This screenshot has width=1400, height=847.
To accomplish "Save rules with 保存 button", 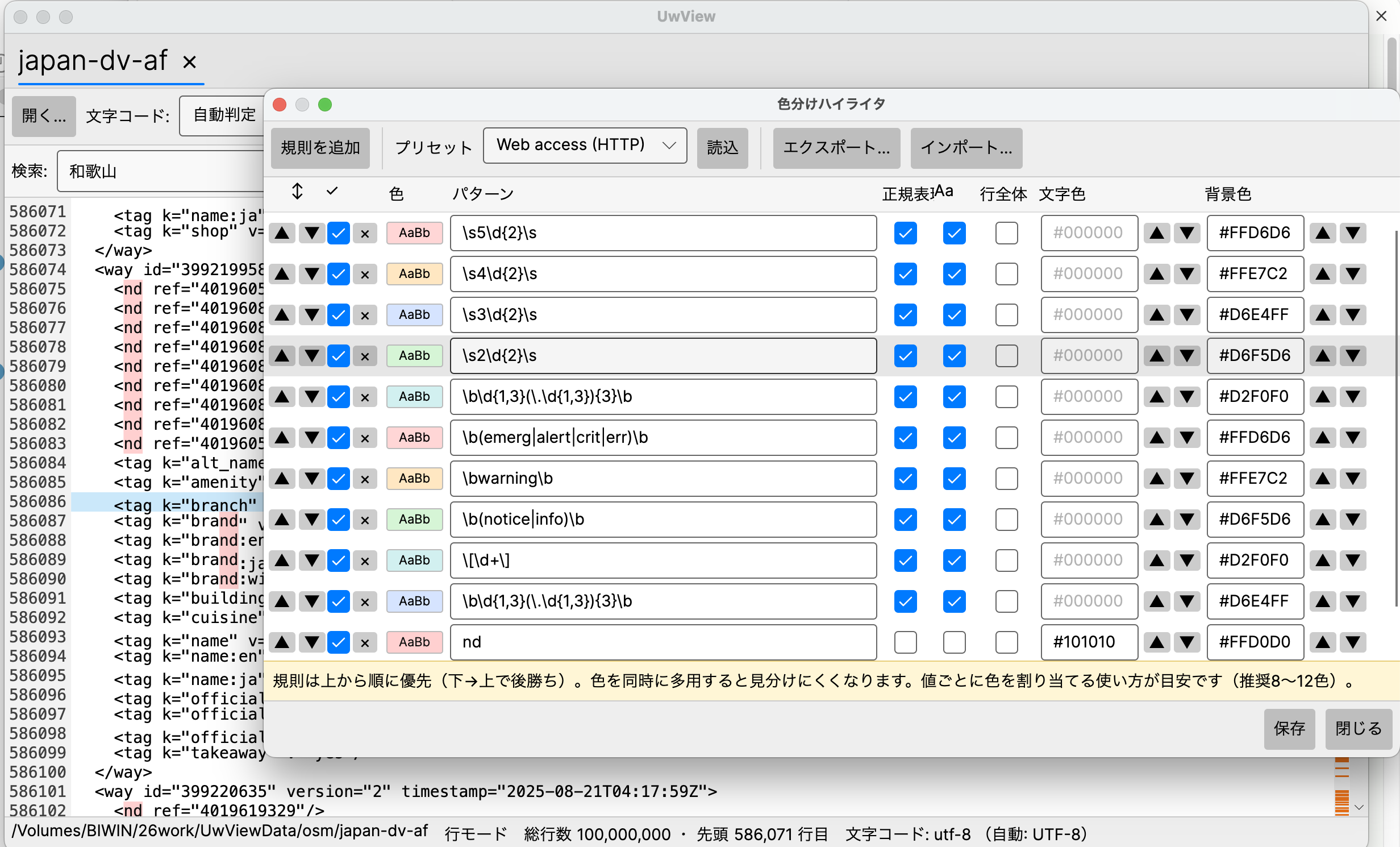I will 1289,729.
